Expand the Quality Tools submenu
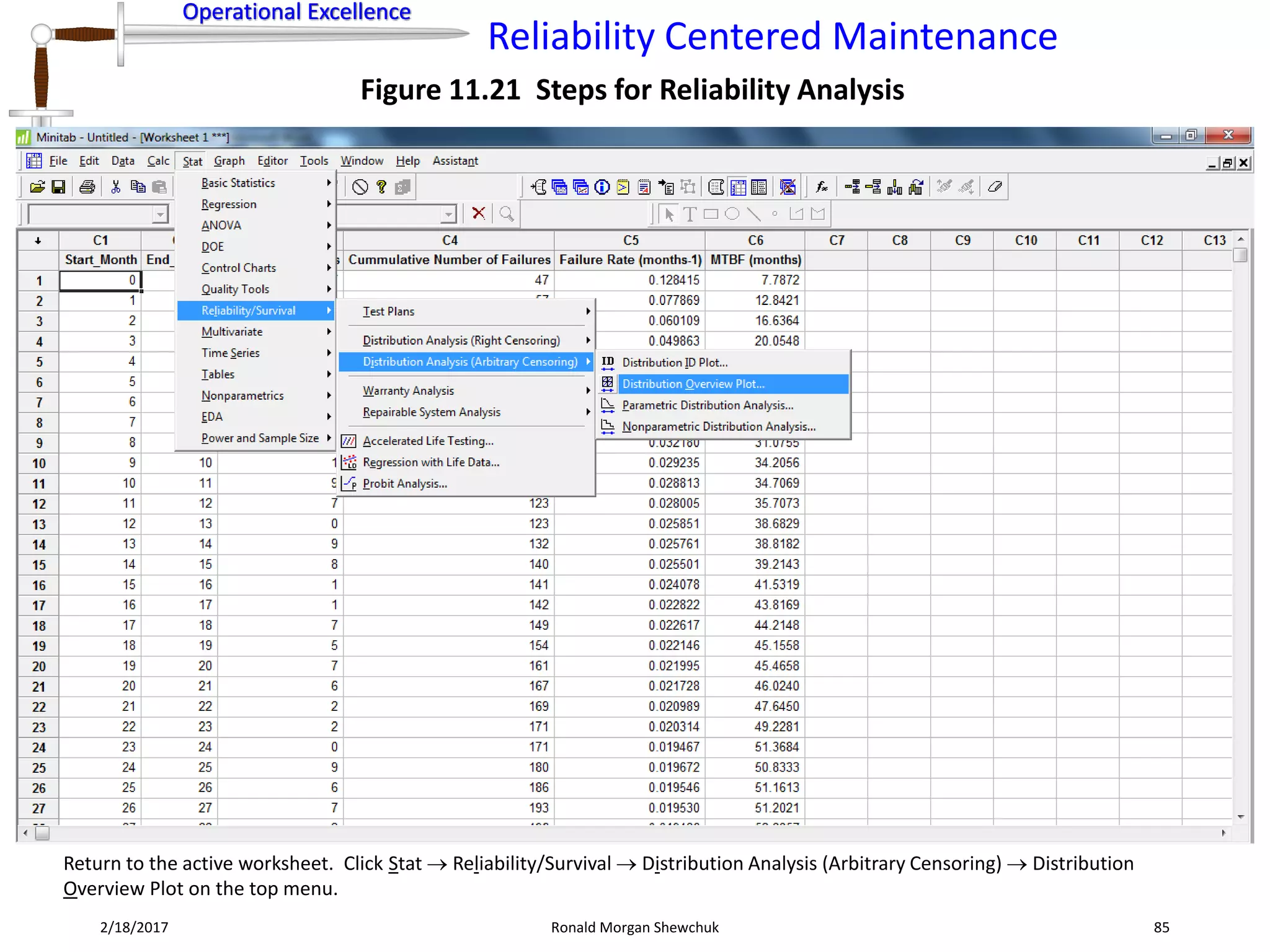The width and height of the screenshot is (1270, 952). [x=255, y=289]
